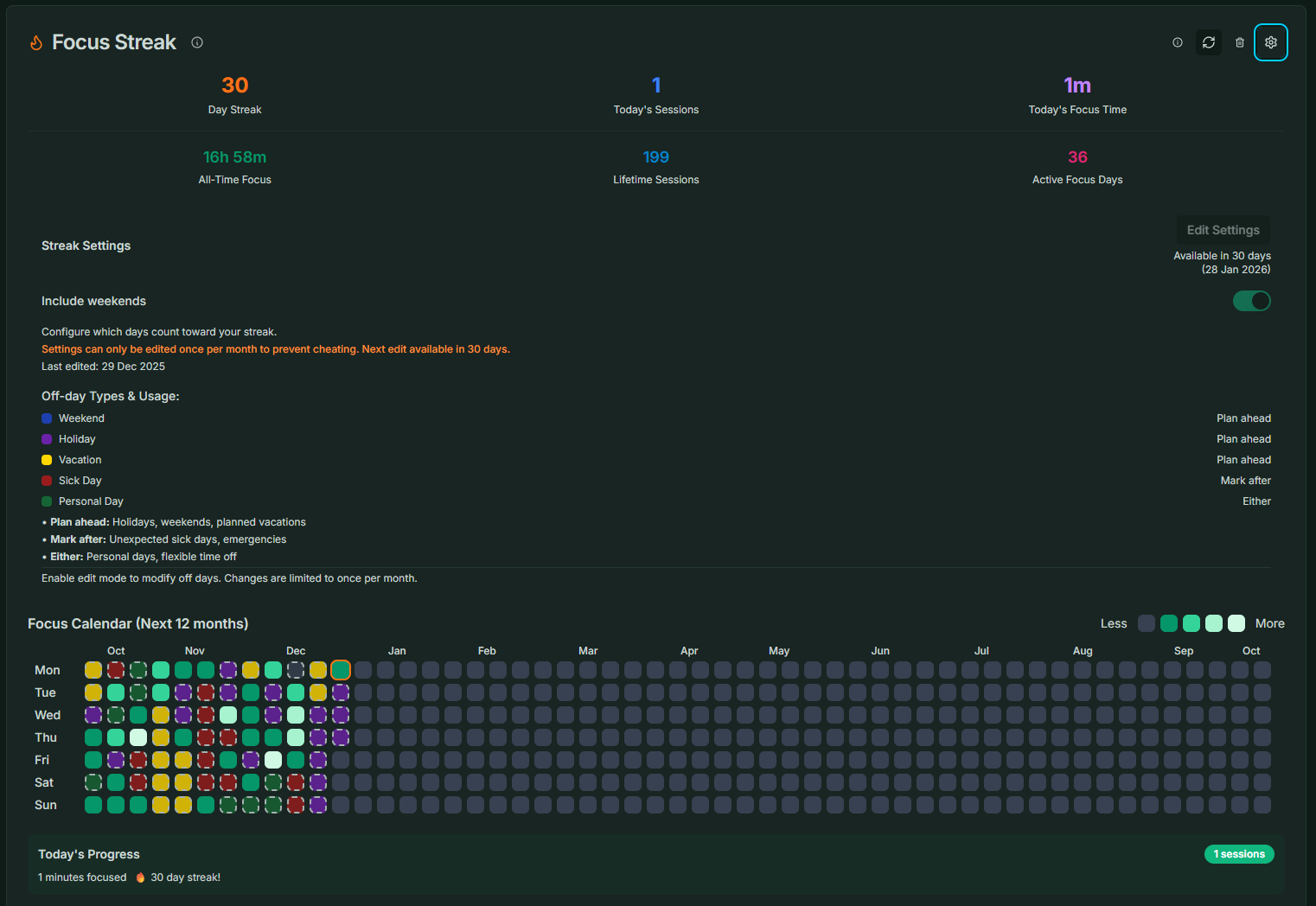
Task: Toggle off the Include weekends switch
Action: (x=1252, y=301)
